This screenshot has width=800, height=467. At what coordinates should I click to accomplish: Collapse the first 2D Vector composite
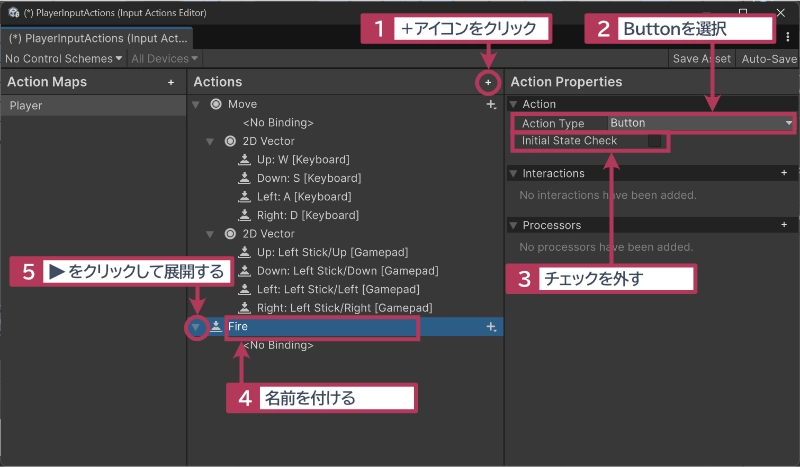click(x=211, y=141)
